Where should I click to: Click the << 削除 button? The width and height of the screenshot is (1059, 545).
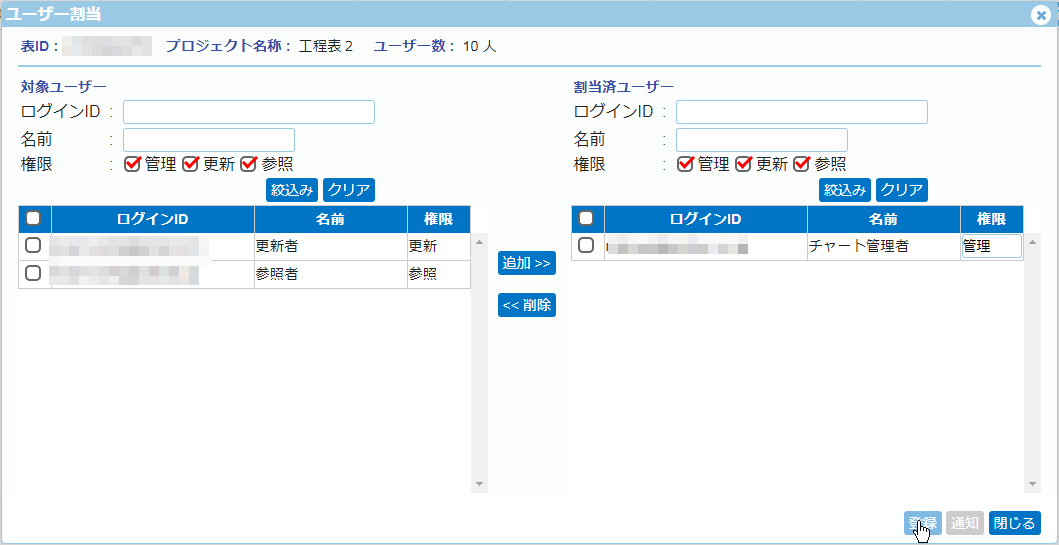tap(526, 305)
